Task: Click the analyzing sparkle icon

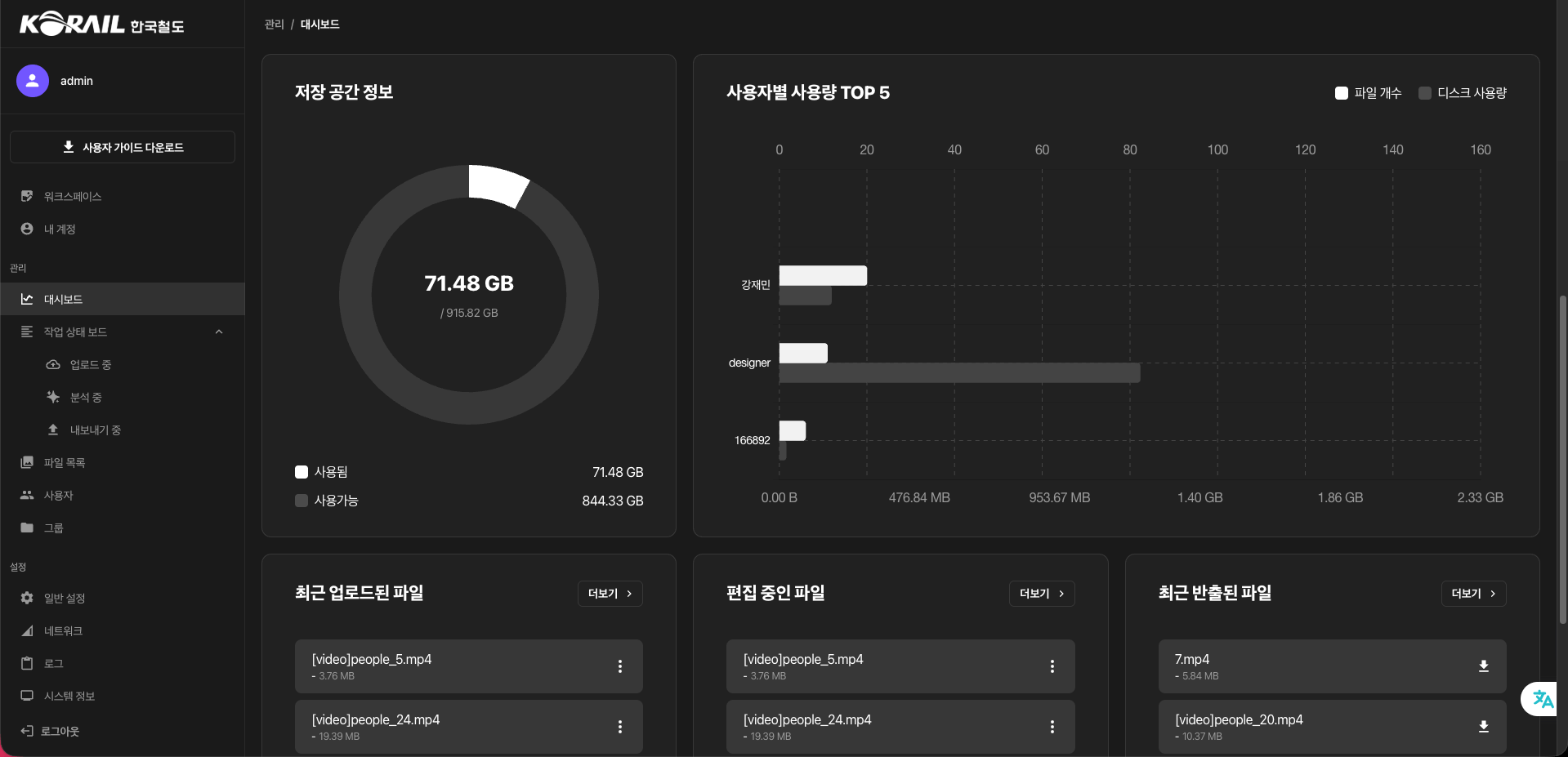Action: [53, 398]
